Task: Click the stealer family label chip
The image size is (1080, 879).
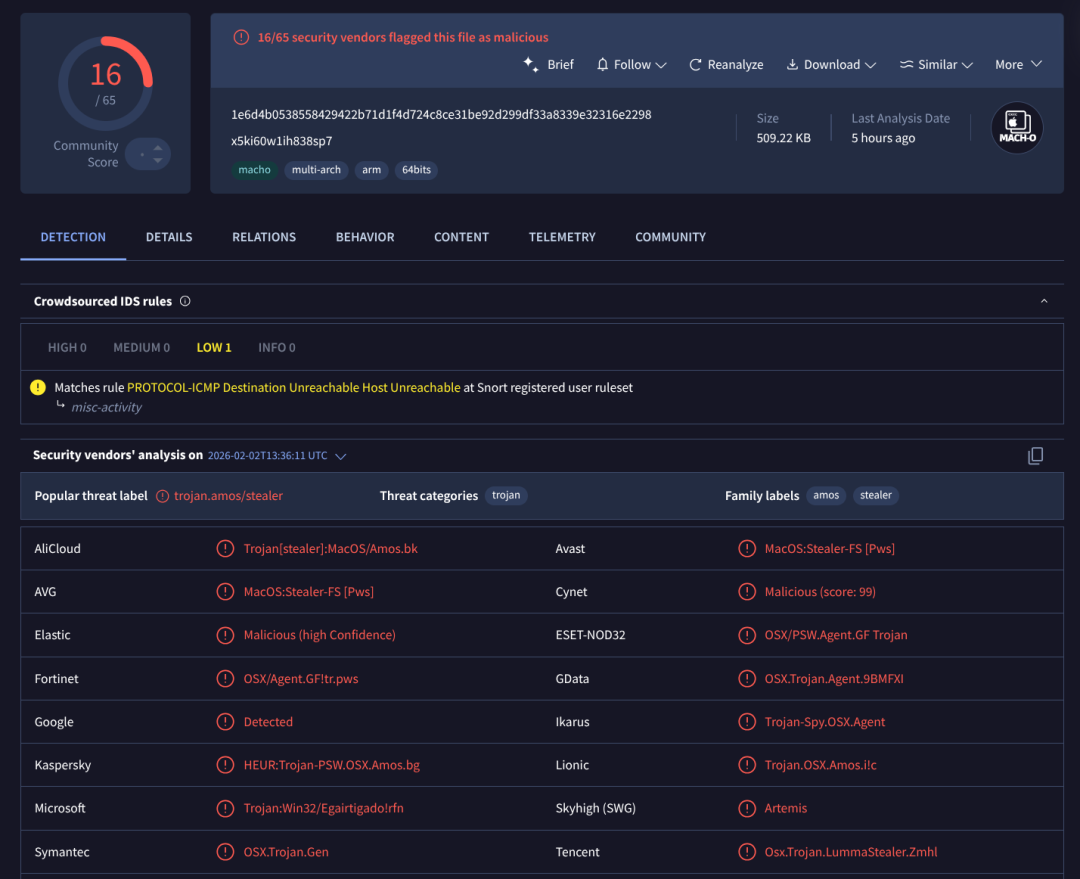Action: click(875, 495)
